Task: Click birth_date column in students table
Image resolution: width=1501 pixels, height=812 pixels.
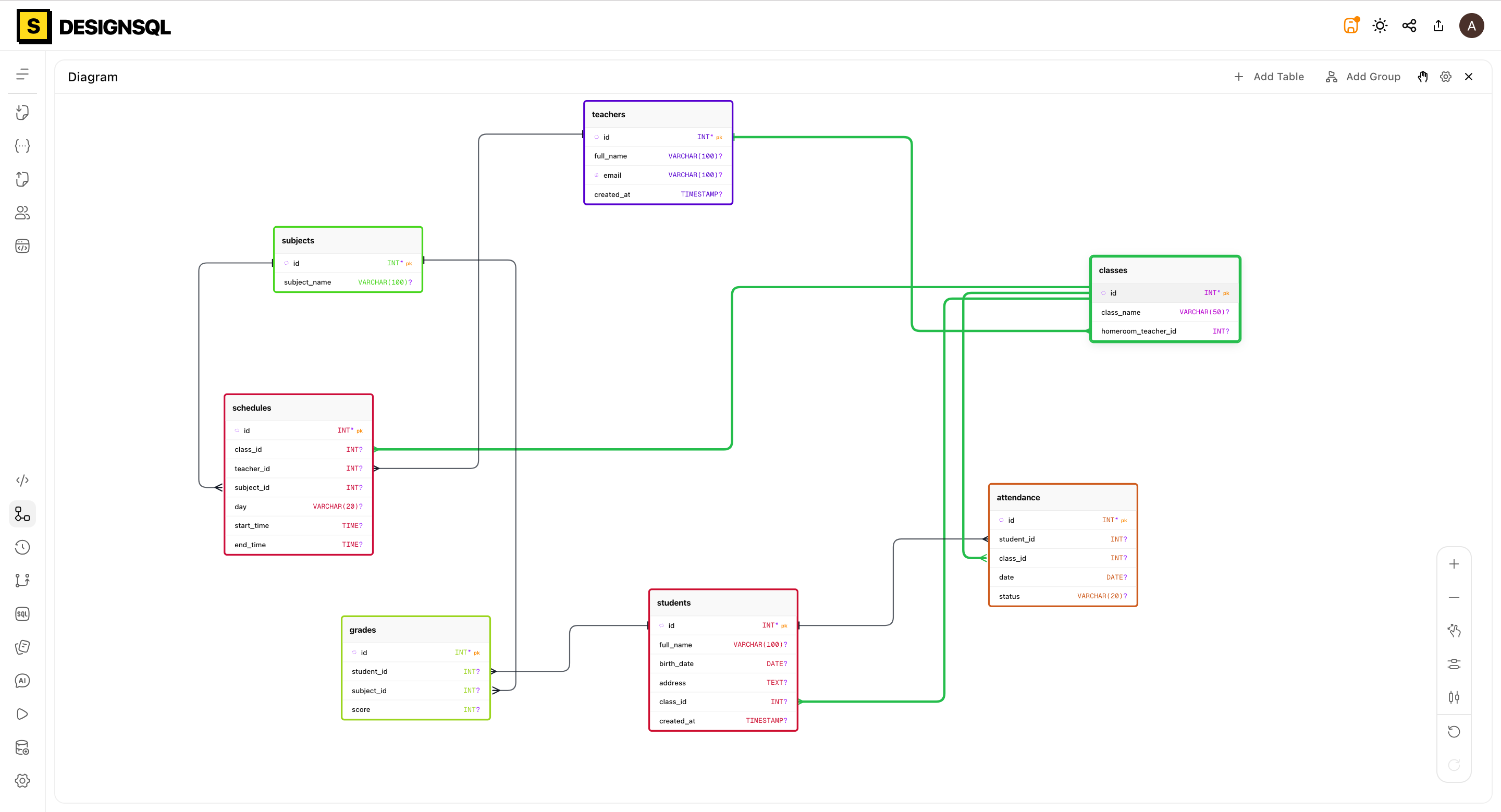Action: pos(723,663)
